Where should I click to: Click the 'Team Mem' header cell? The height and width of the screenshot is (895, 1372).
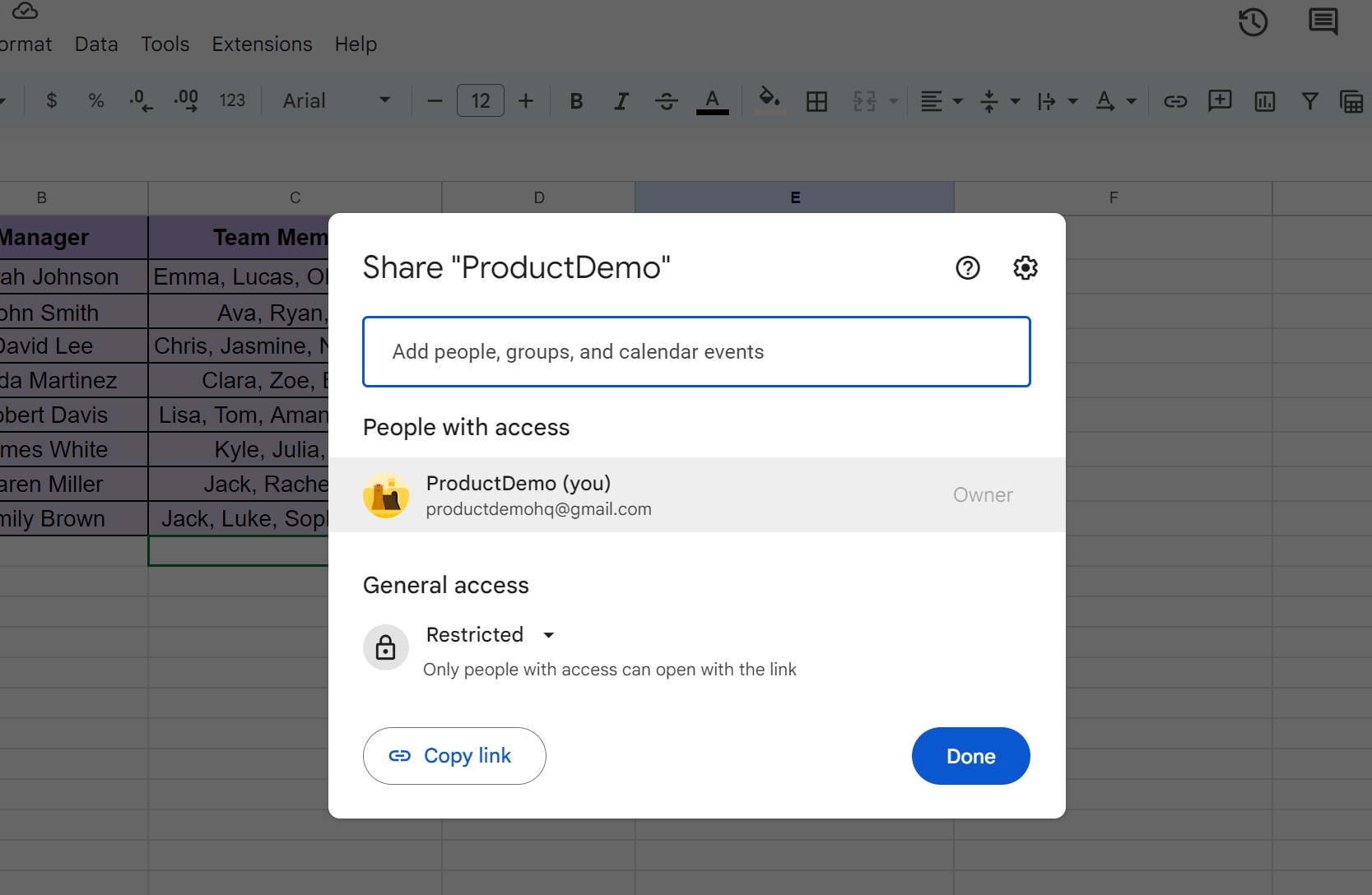tap(239, 237)
